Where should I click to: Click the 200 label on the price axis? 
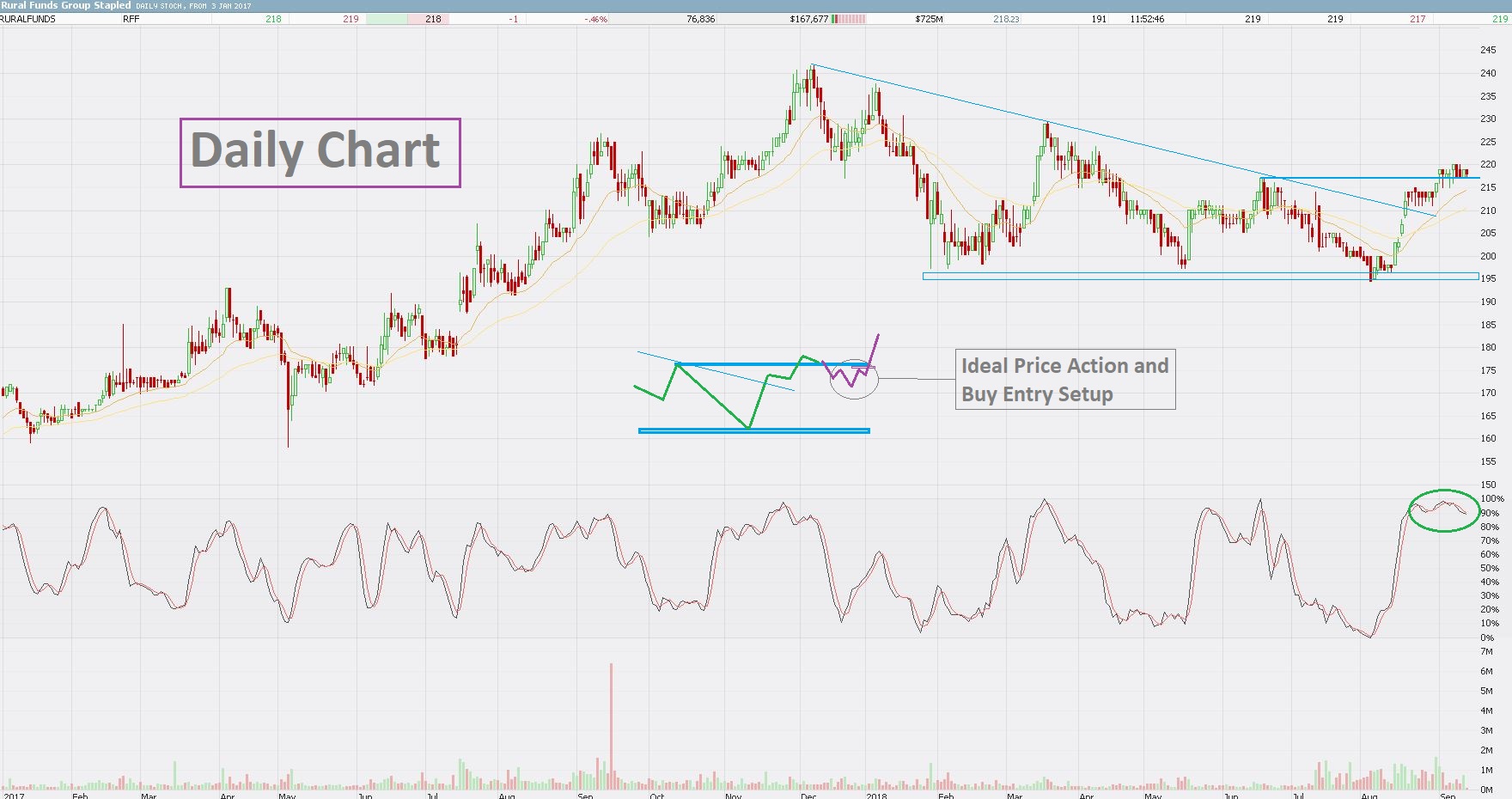click(1488, 256)
